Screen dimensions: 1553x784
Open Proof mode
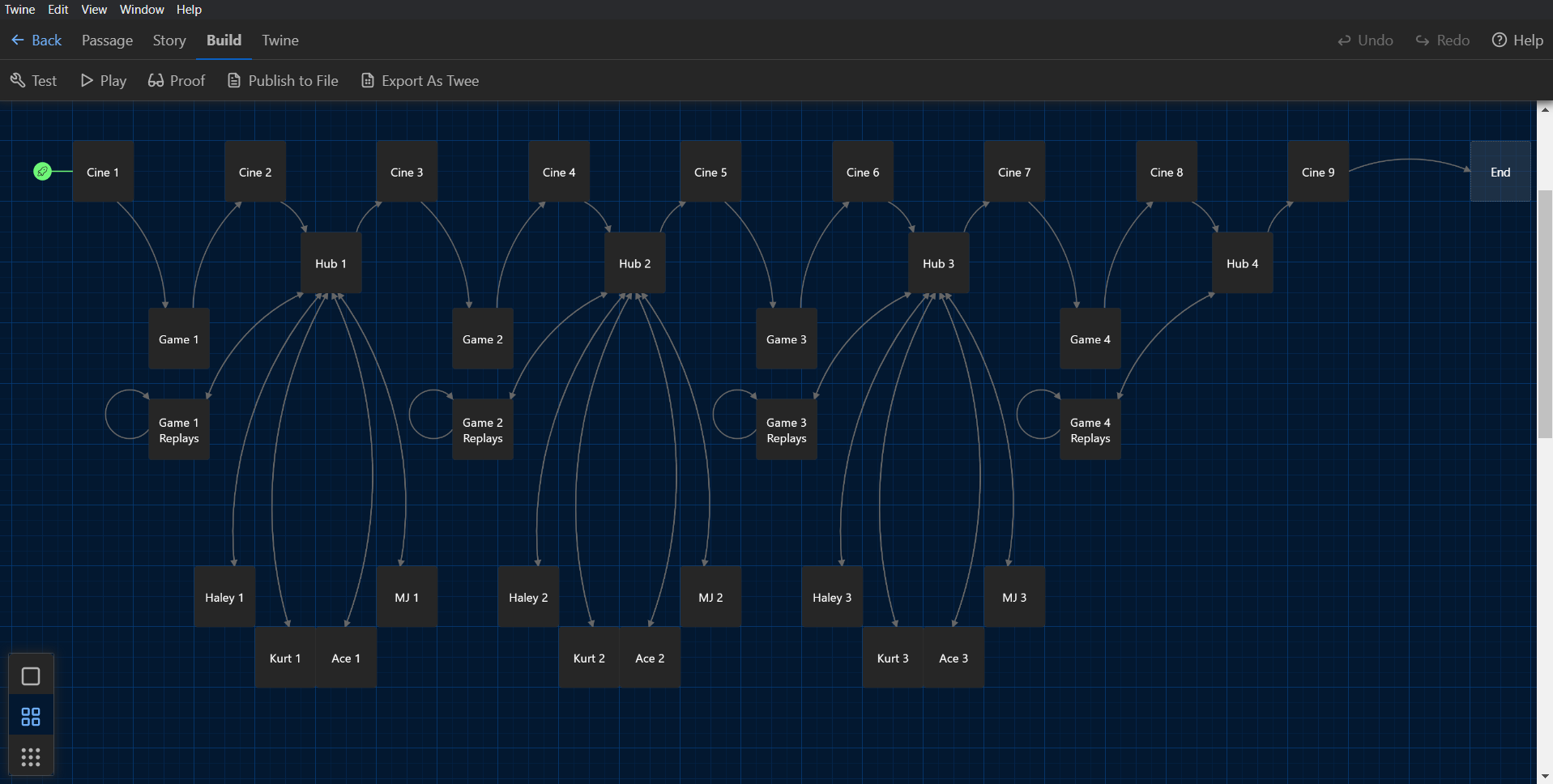[156, 80]
